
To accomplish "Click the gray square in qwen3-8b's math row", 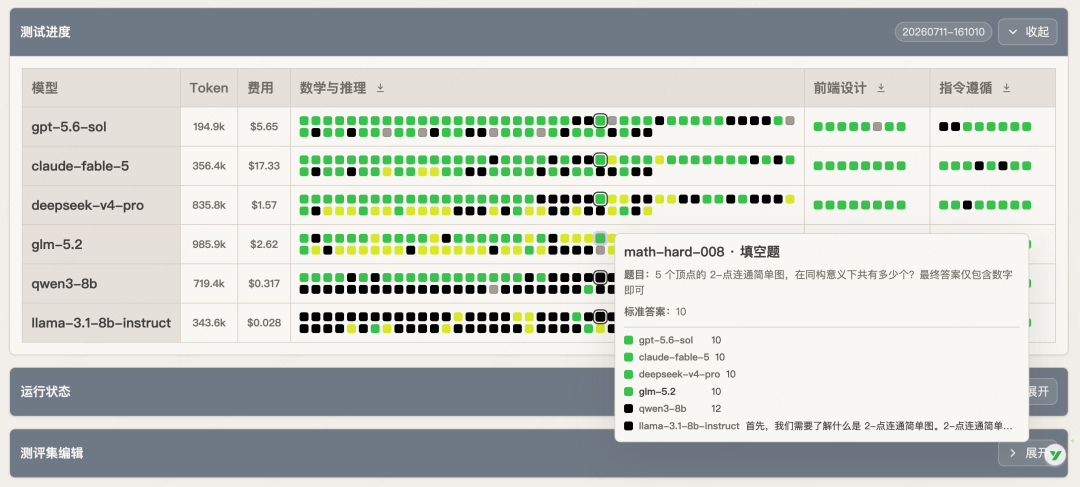I will tap(494, 289).
